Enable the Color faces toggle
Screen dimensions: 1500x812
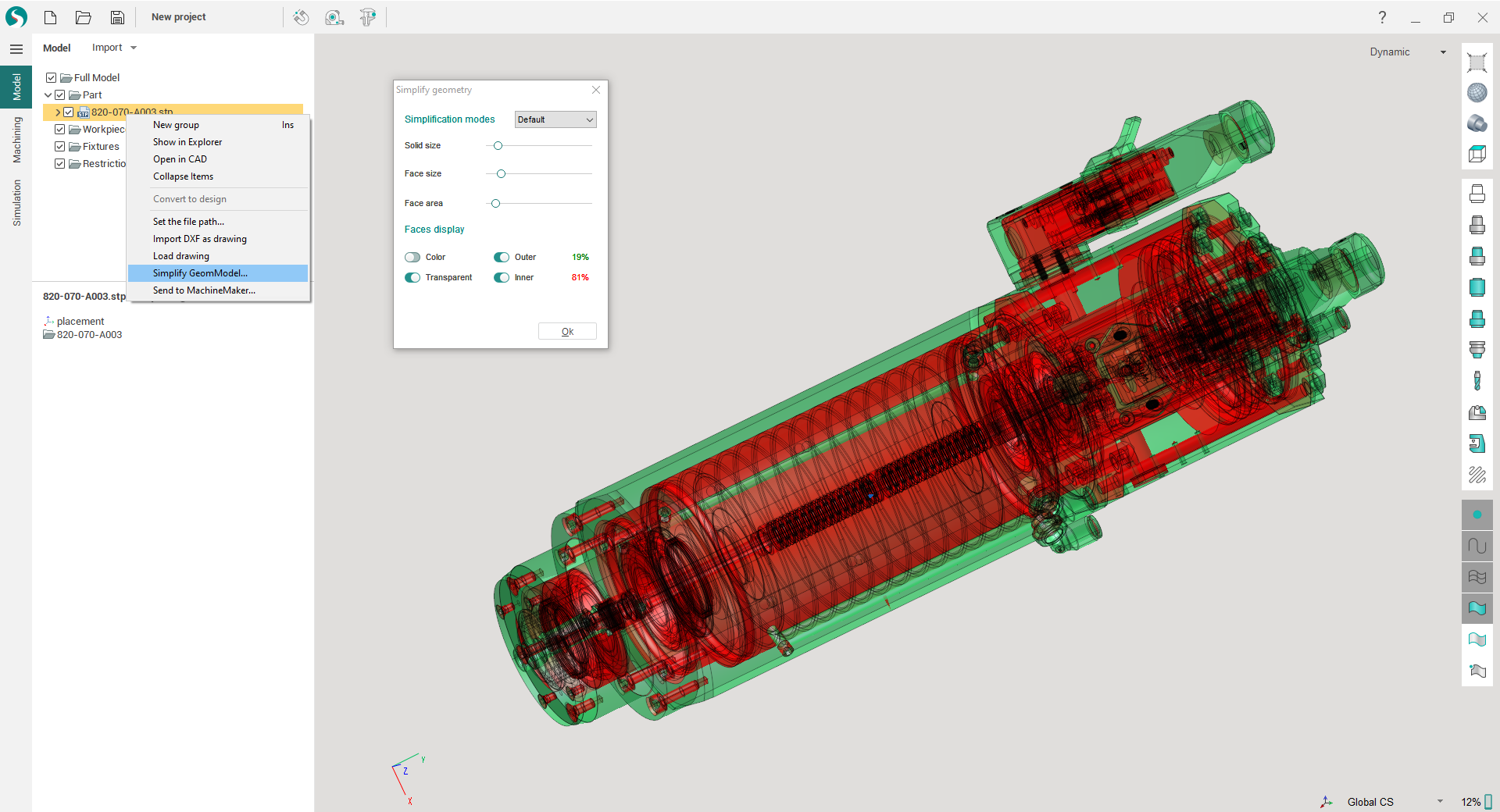[412, 257]
